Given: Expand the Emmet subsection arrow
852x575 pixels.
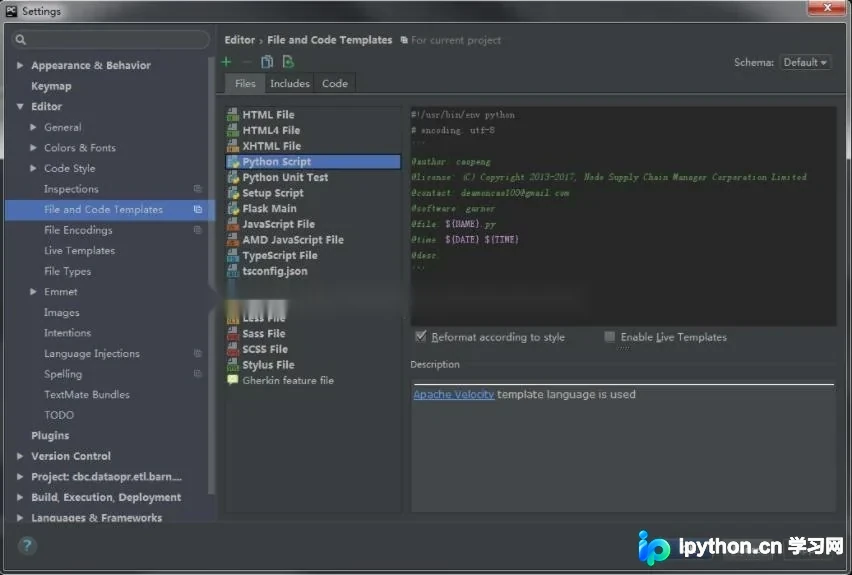Looking at the screenshot, I should pos(33,292).
